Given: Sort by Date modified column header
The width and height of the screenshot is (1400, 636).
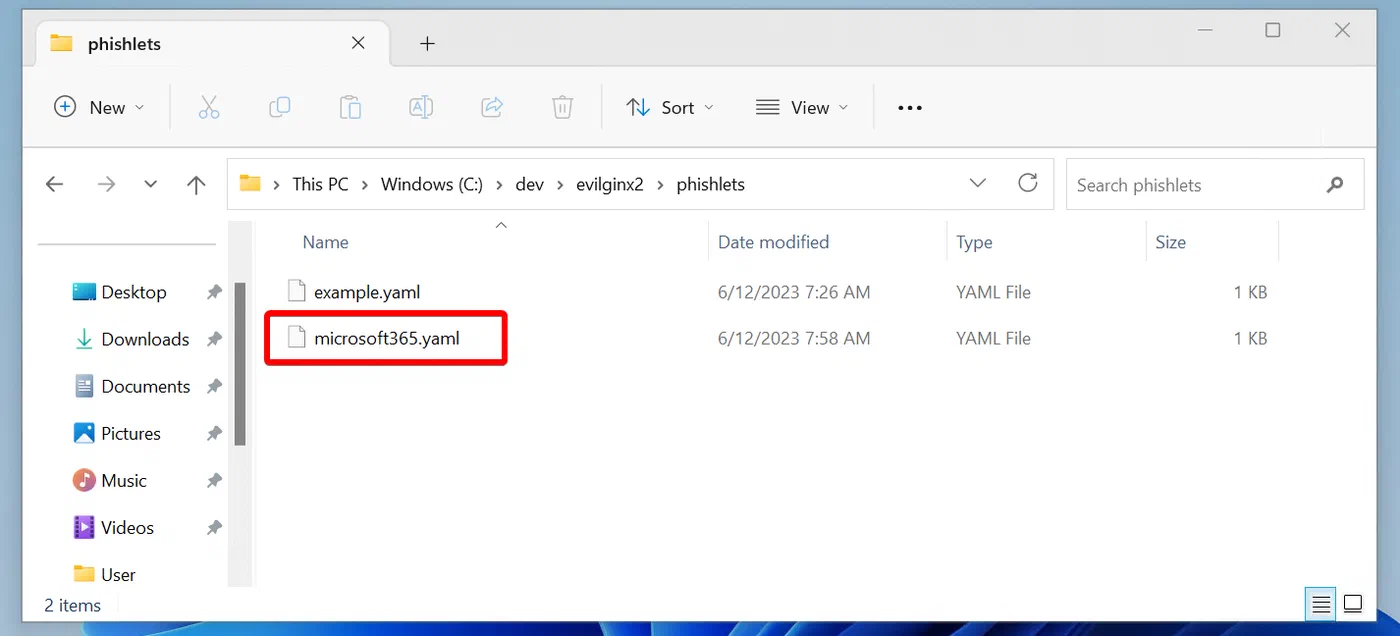Looking at the screenshot, I should click(x=773, y=242).
